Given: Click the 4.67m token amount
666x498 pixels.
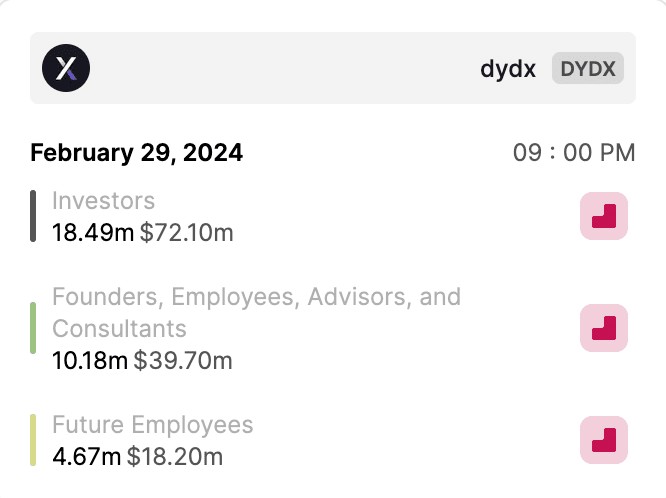Looking at the screenshot, I should click(x=87, y=457).
